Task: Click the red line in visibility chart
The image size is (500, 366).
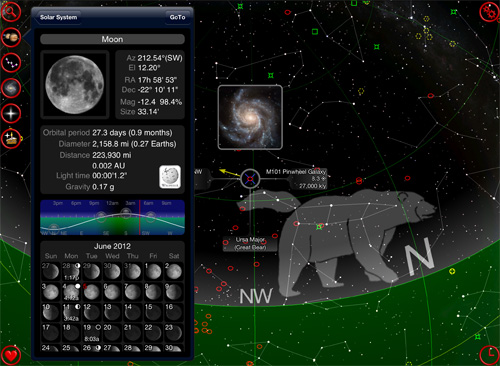Action: click(139, 217)
